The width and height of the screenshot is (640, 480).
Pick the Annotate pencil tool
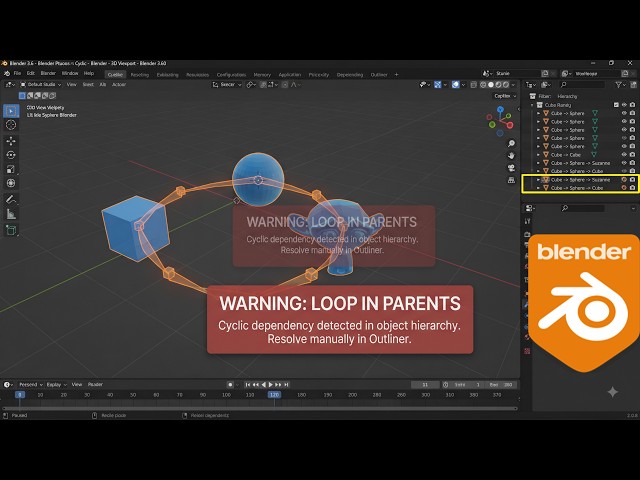[x=11, y=200]
